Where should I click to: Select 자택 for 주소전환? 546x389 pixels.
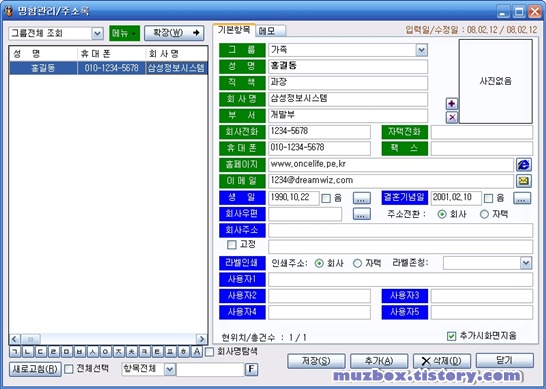click(484, 214)
